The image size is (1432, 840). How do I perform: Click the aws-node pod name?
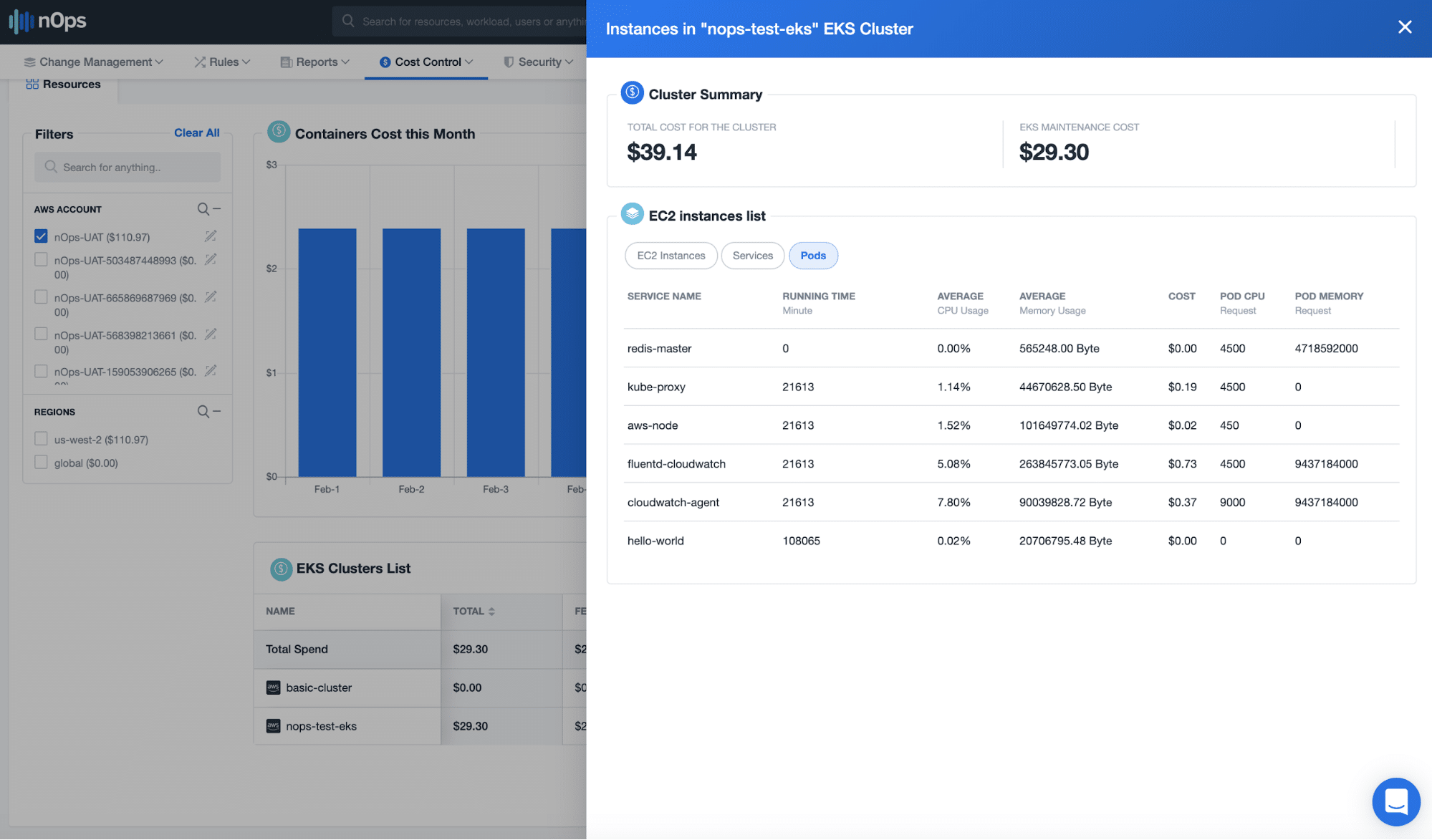pos(653,425)
